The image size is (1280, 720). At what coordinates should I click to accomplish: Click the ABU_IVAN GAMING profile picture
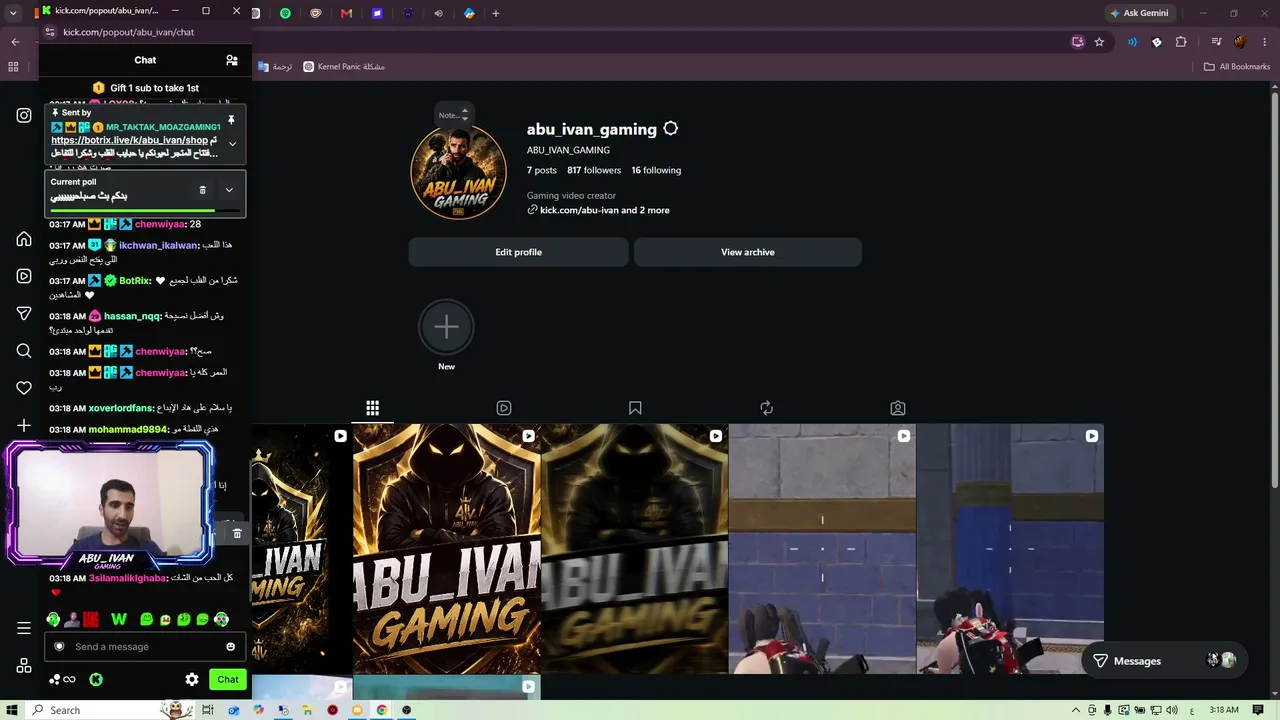click(459, 173)
